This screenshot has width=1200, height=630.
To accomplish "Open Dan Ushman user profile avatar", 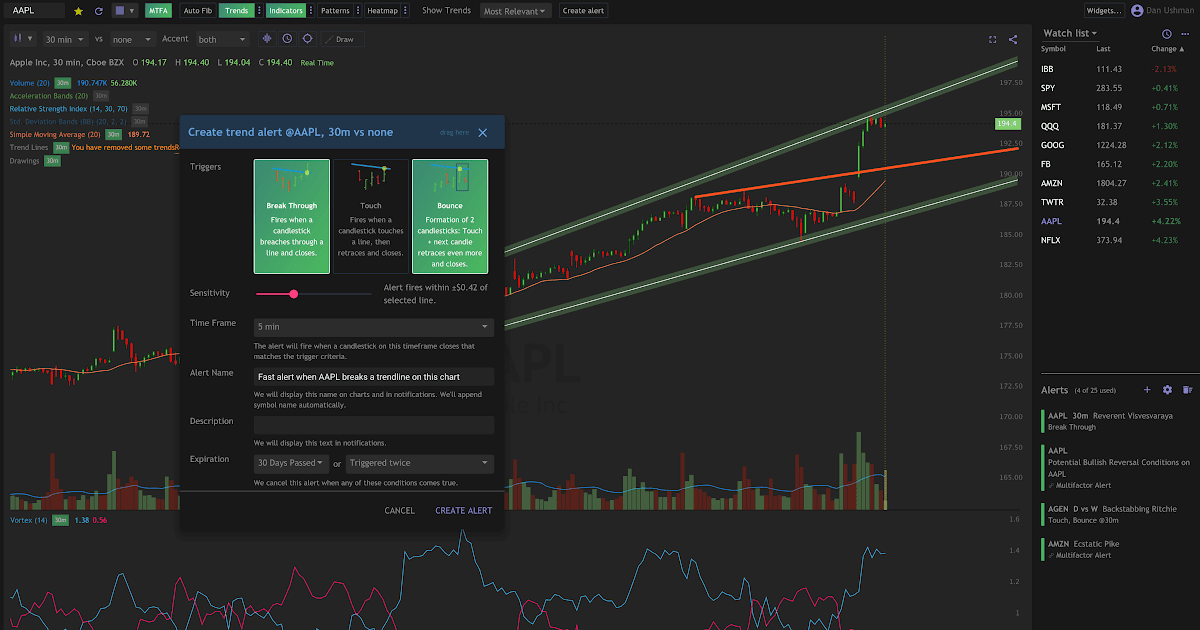I will click(1137, 11).
